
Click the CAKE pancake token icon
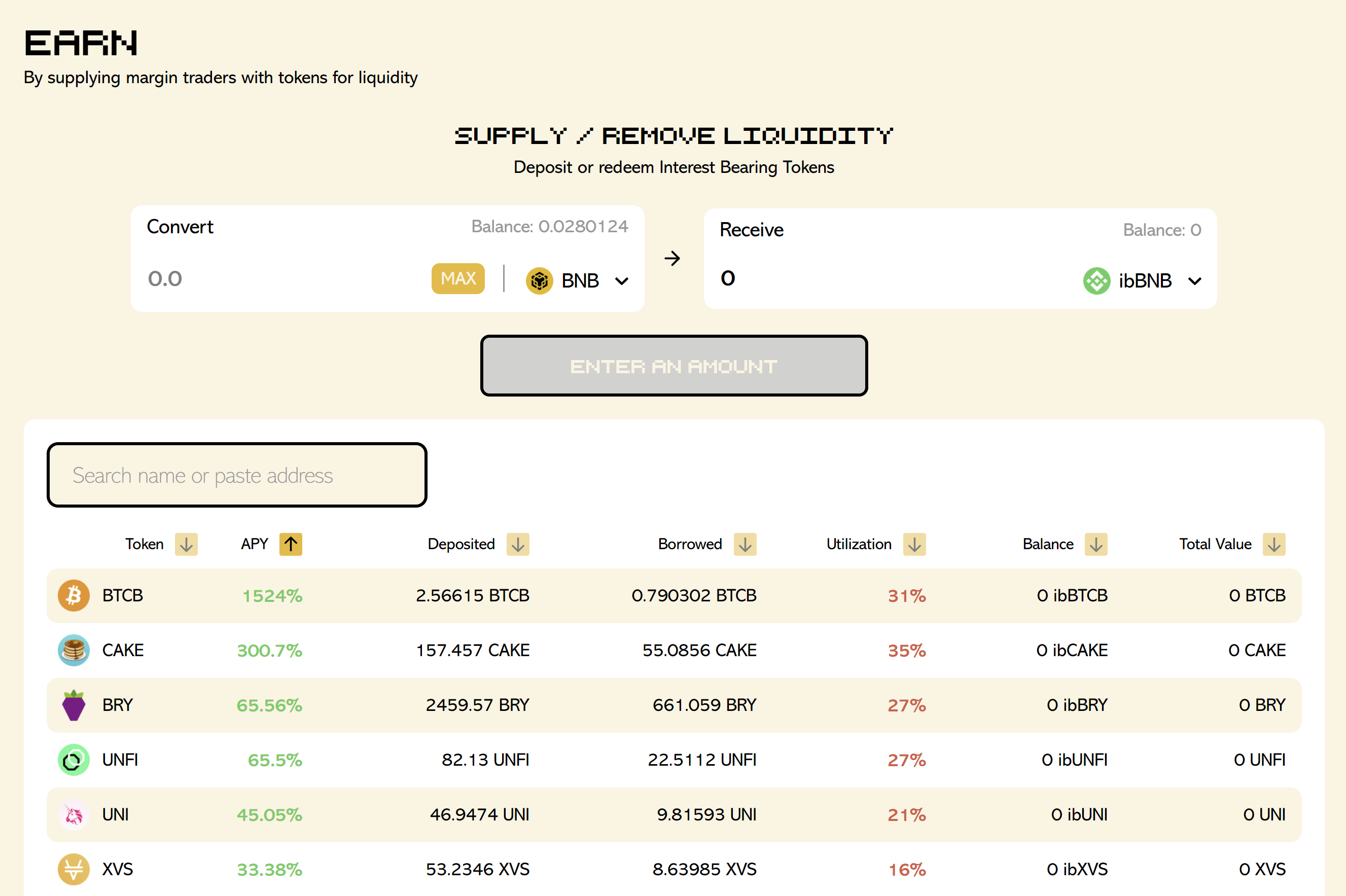click(x=74, y=650)
